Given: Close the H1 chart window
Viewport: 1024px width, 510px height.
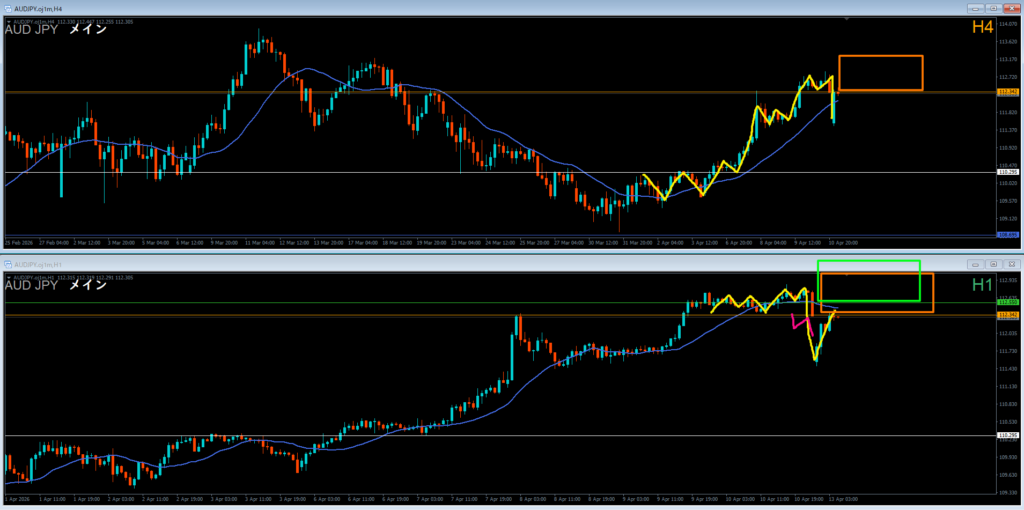Looking at the screenshot, I should pos(1010,265).
